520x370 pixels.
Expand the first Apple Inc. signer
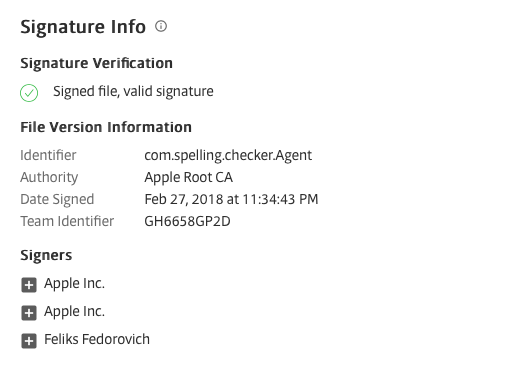click(29, 285)
